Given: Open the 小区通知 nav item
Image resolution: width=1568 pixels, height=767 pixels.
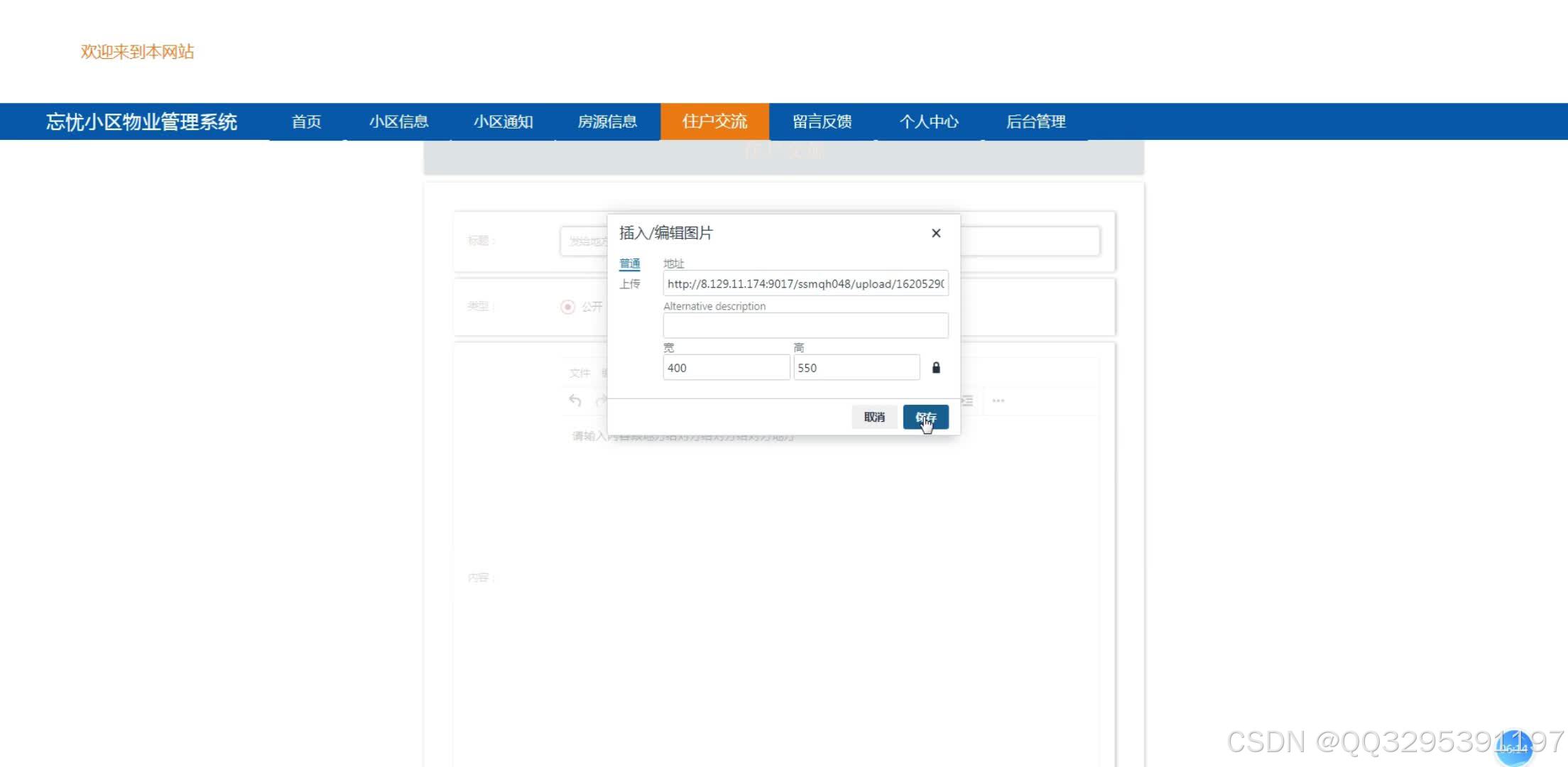Looking at the screenshot, I should [x=503, y=121].
